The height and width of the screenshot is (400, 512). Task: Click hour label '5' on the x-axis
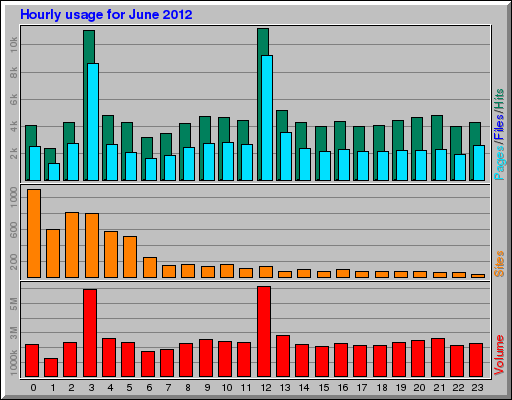[x=129, y=388]
